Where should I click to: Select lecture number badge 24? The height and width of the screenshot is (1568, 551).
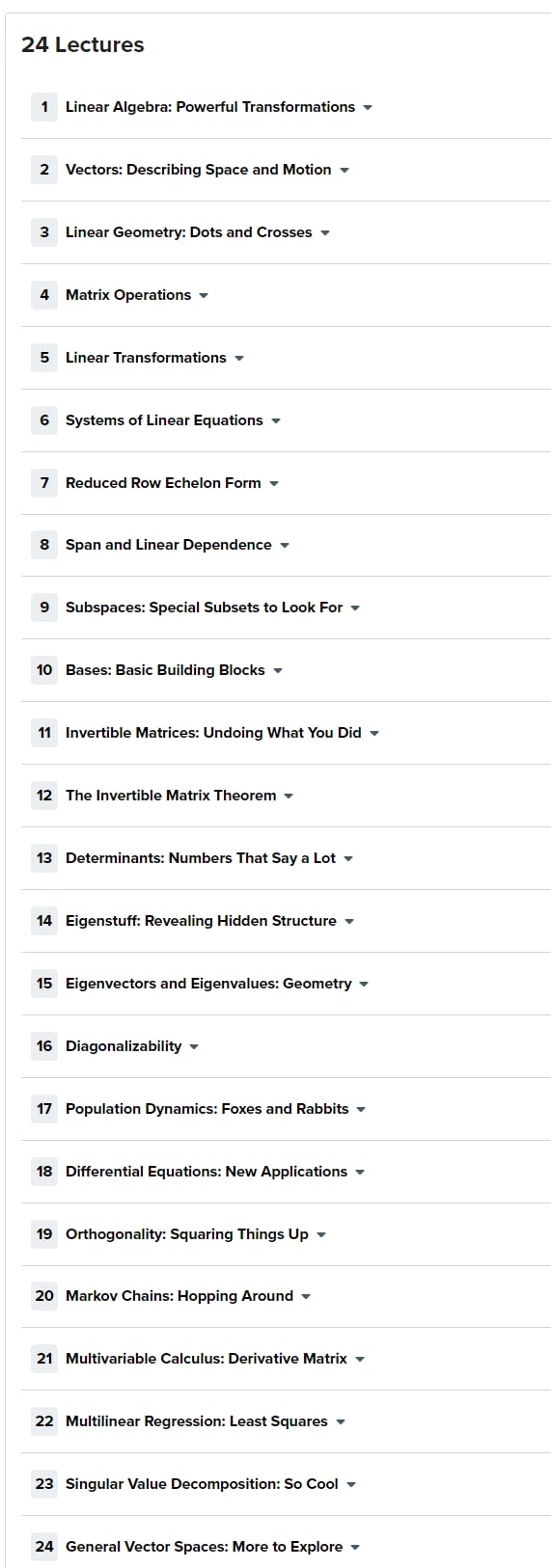pyautogui.click(x=44, y=1547)
